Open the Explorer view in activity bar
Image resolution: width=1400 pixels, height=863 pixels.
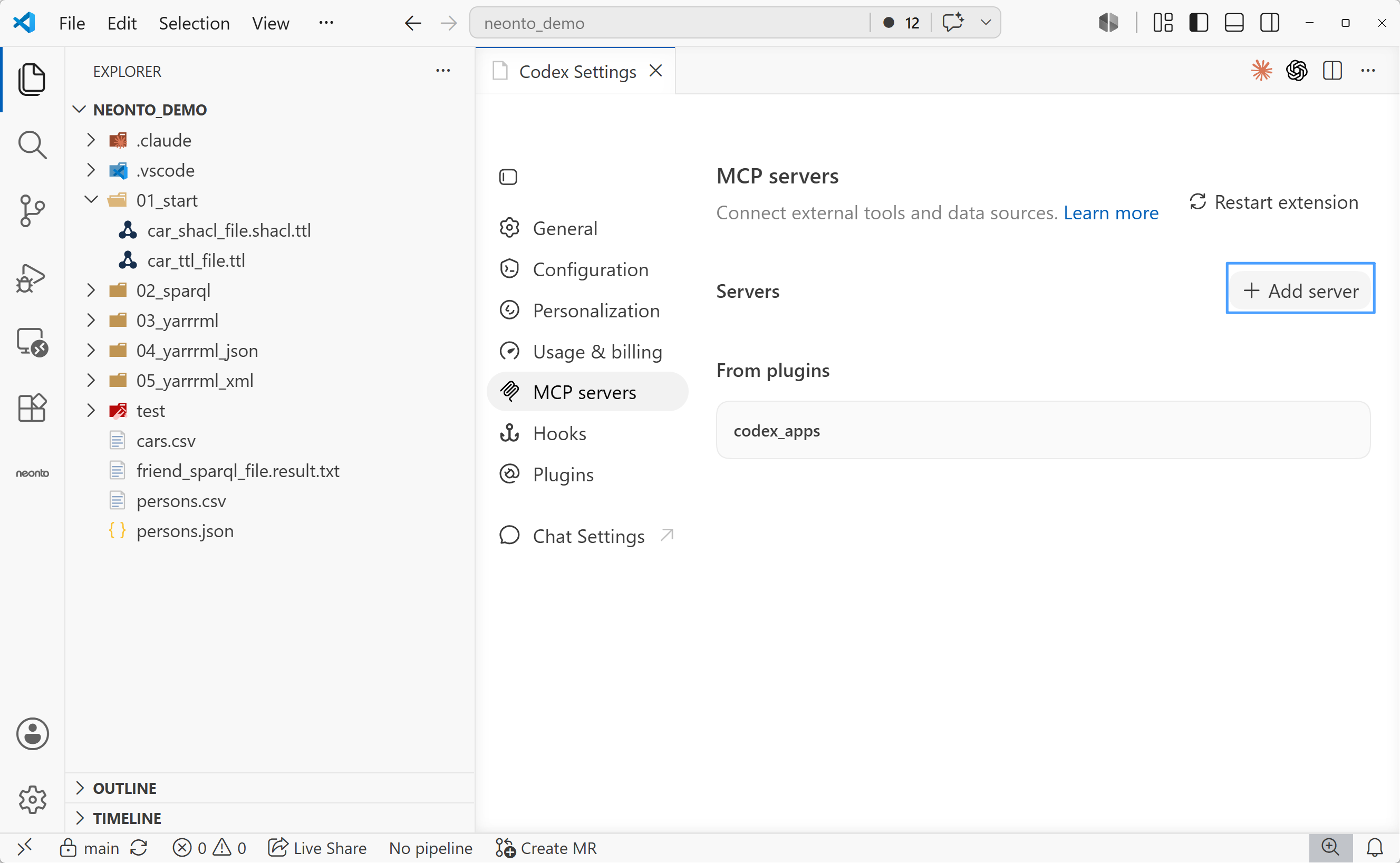tap(32, 79)
